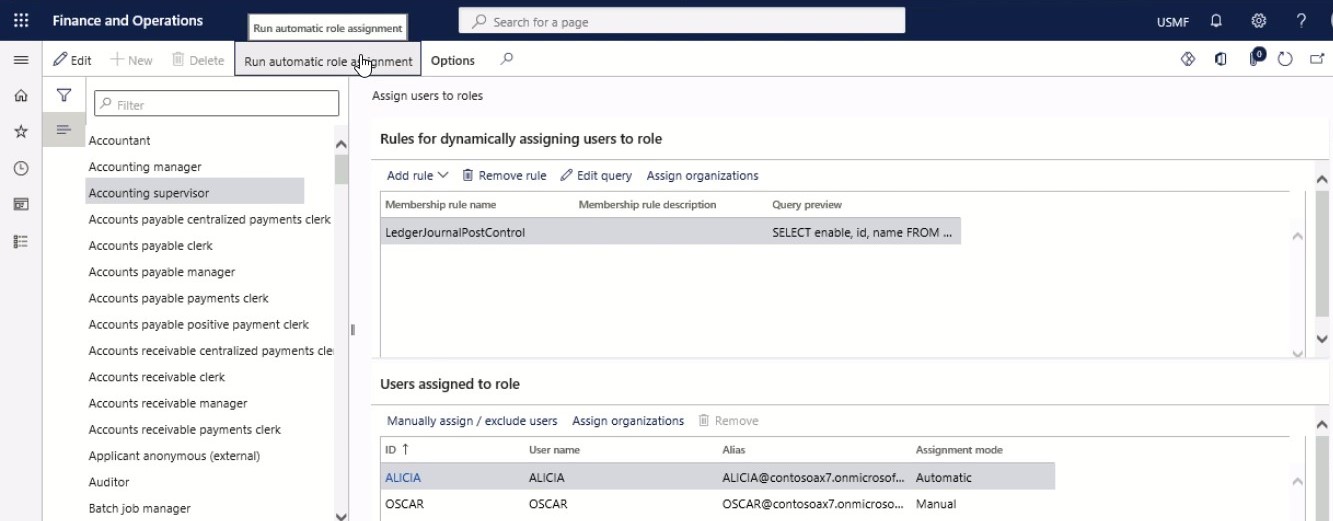Open the settings gear icon

pyautogui.click(x=1259, y=21)
